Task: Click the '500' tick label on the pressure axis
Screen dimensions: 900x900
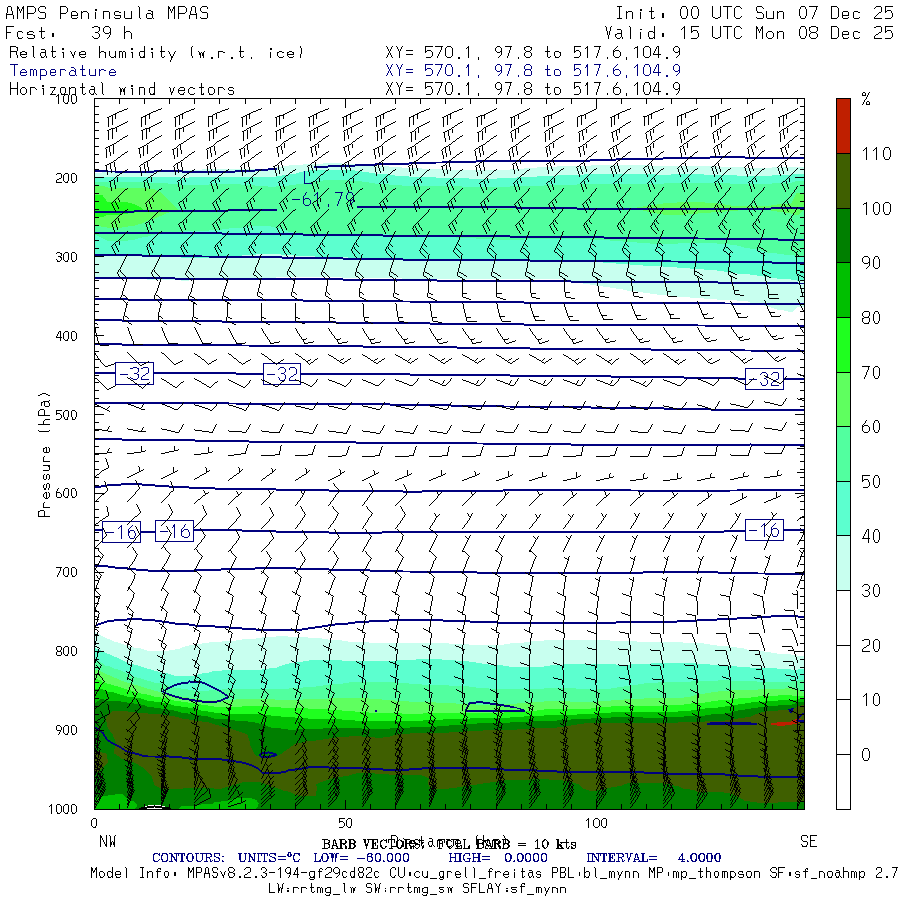Action: coord(66,414)
